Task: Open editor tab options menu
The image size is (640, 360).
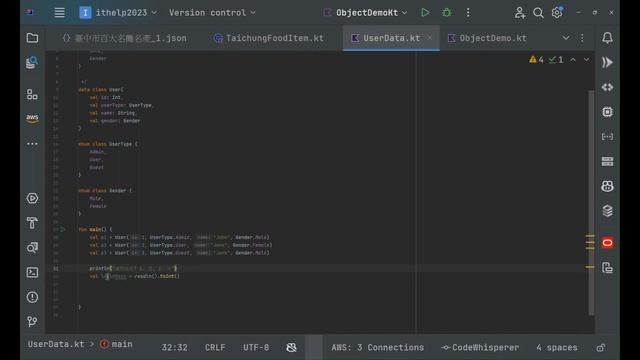Action: pos(582,38)
